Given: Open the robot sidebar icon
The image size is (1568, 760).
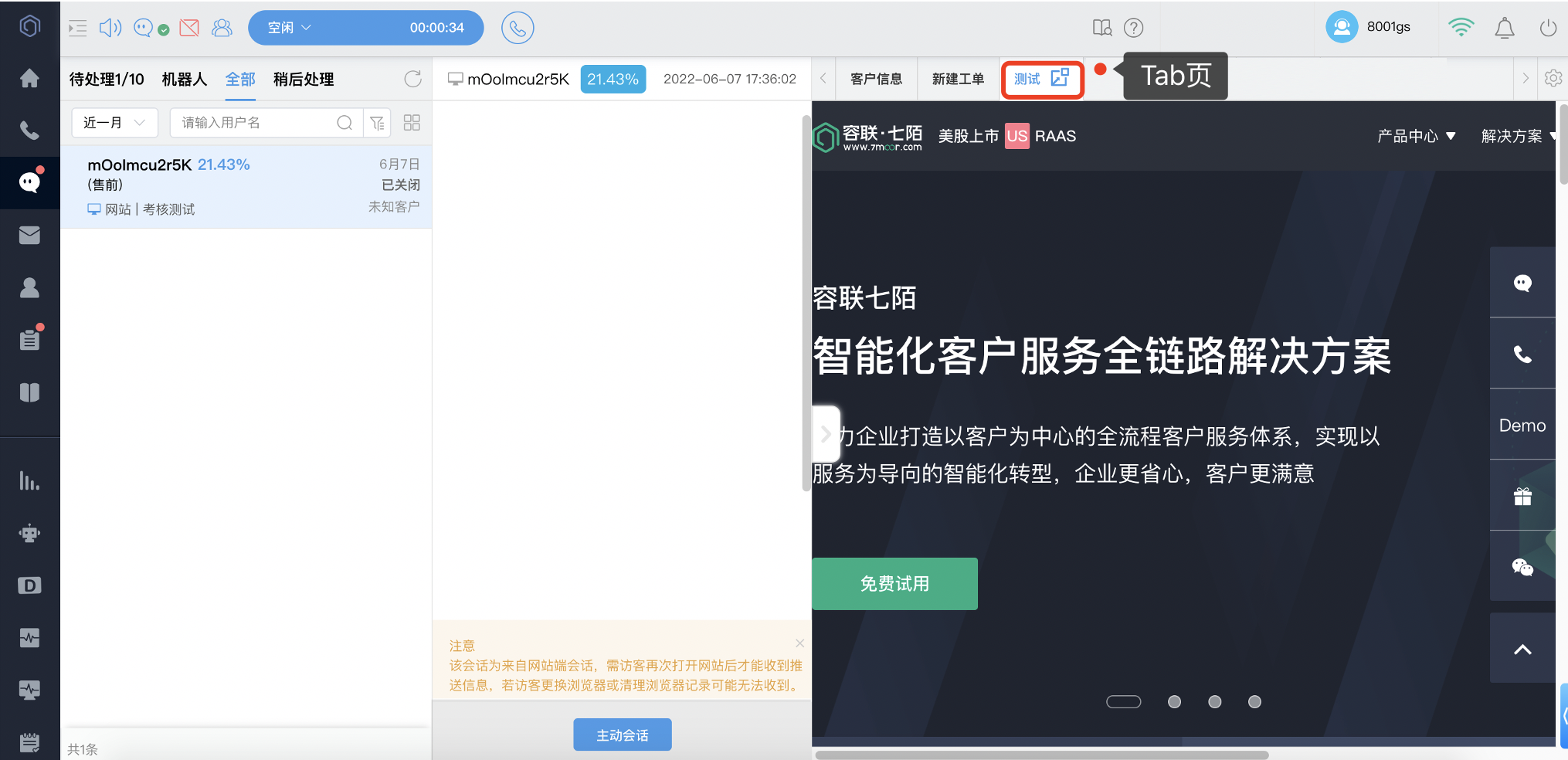Looking at the screenshot, I should tap(29, 533).
